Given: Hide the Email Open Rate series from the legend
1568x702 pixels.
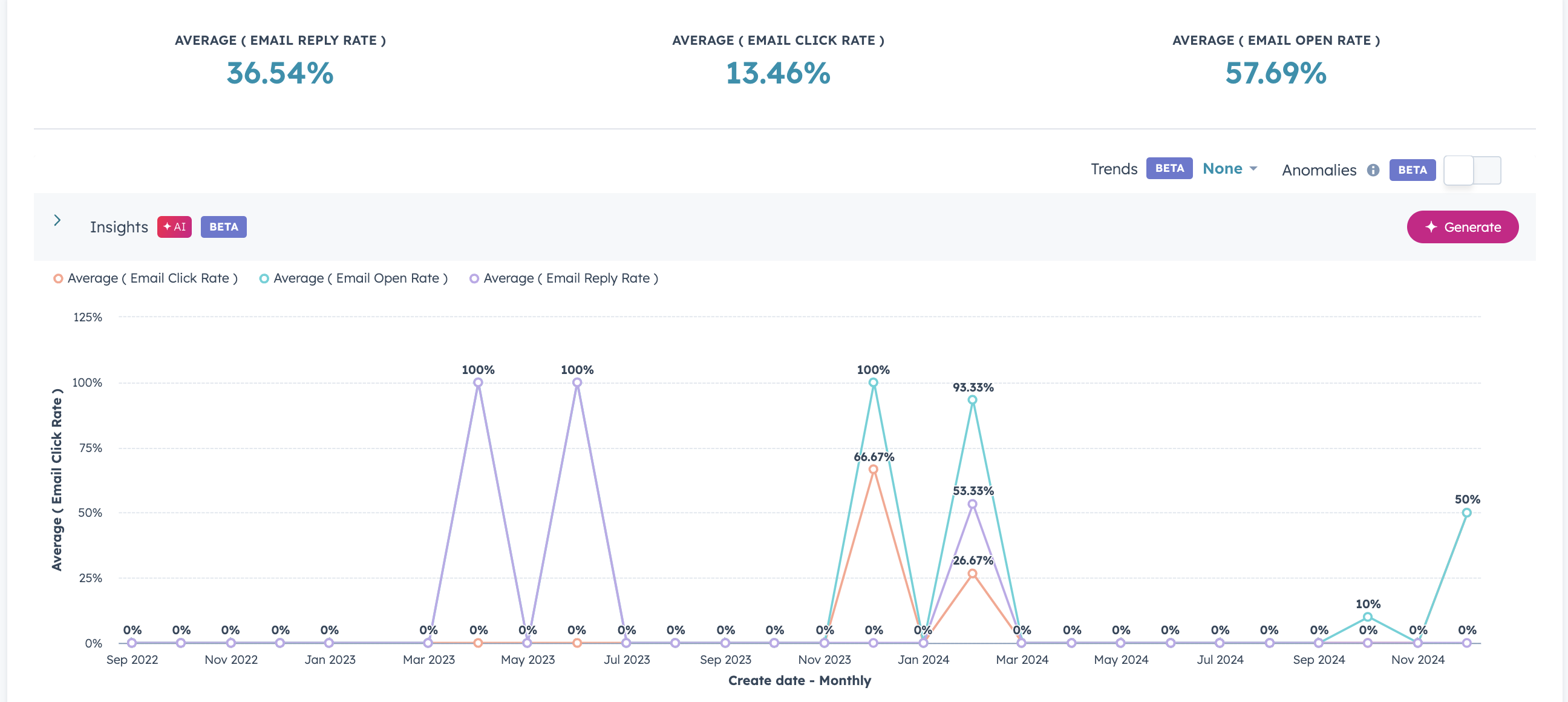Looking at the screenshot, I should (x=361, y=278).
